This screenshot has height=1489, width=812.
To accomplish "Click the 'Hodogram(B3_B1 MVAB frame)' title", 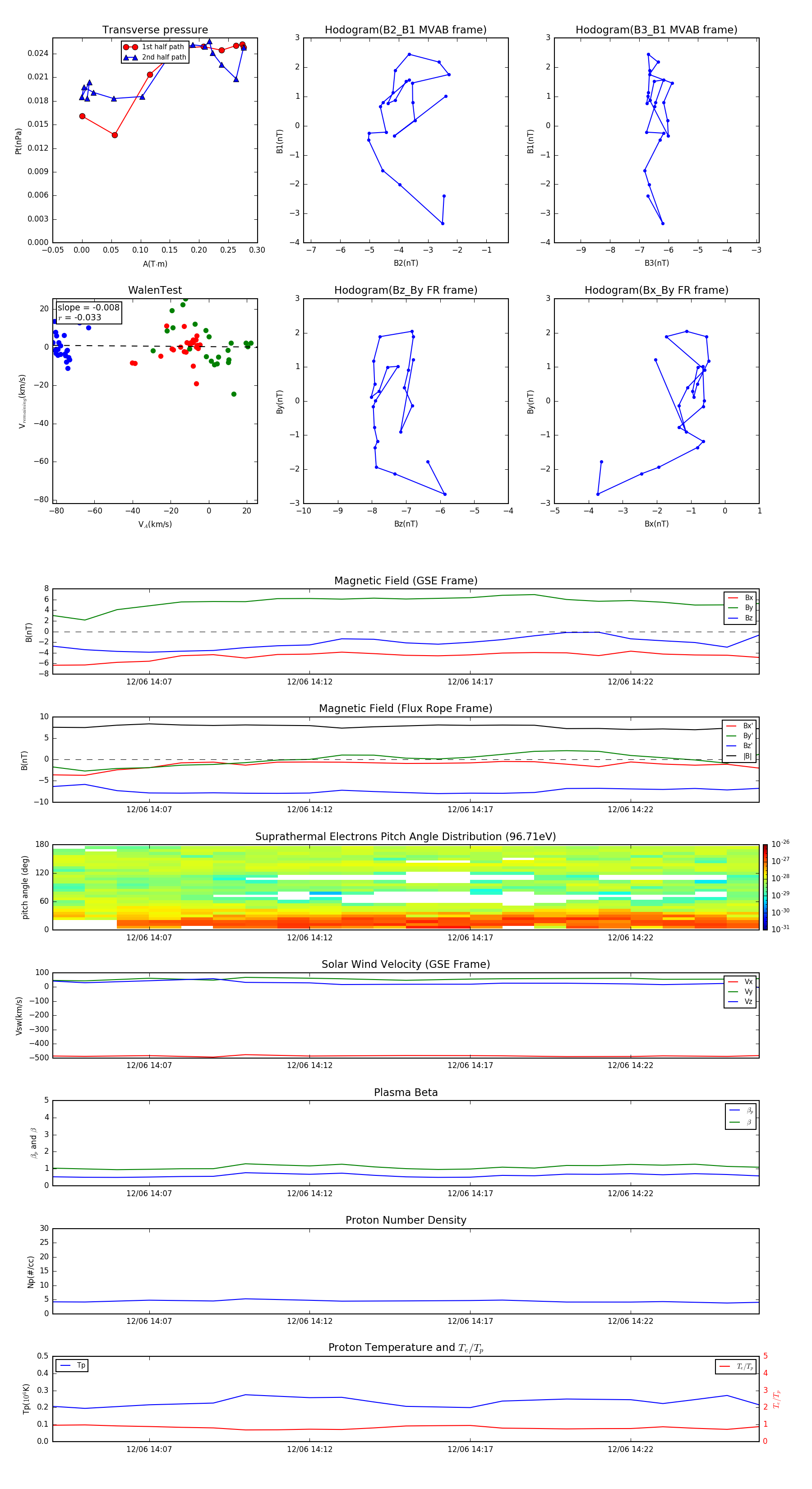I will 656,30.
